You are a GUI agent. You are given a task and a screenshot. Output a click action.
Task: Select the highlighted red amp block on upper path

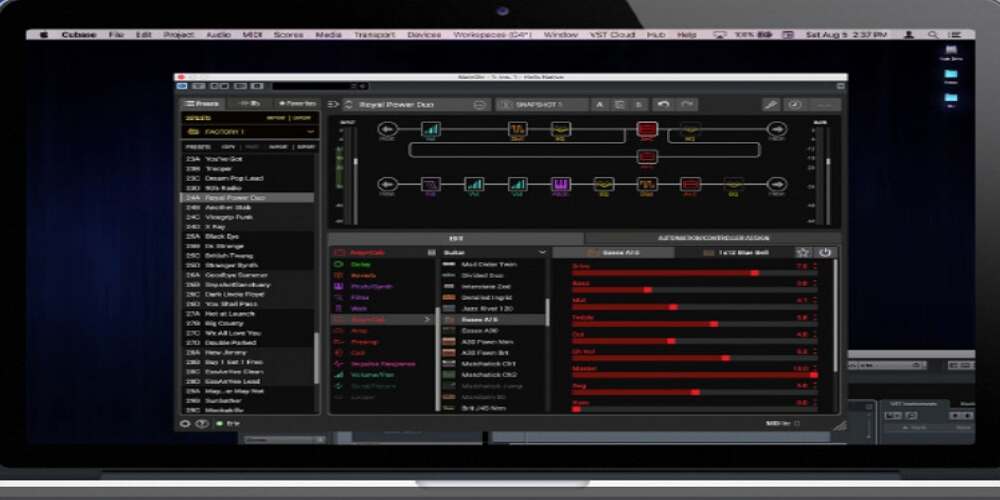(647, 130)
